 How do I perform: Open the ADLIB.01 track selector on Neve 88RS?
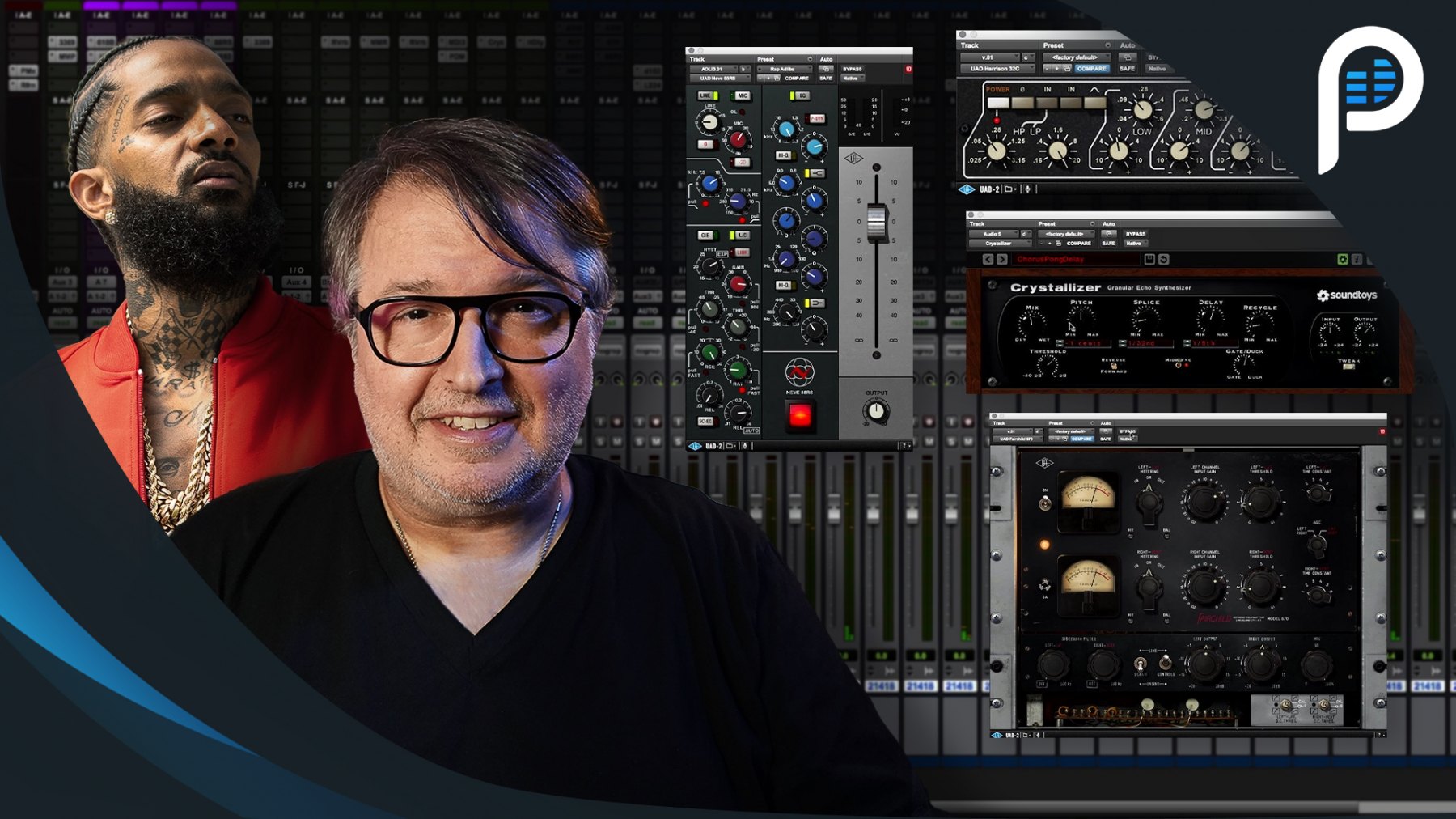(714, 69)
